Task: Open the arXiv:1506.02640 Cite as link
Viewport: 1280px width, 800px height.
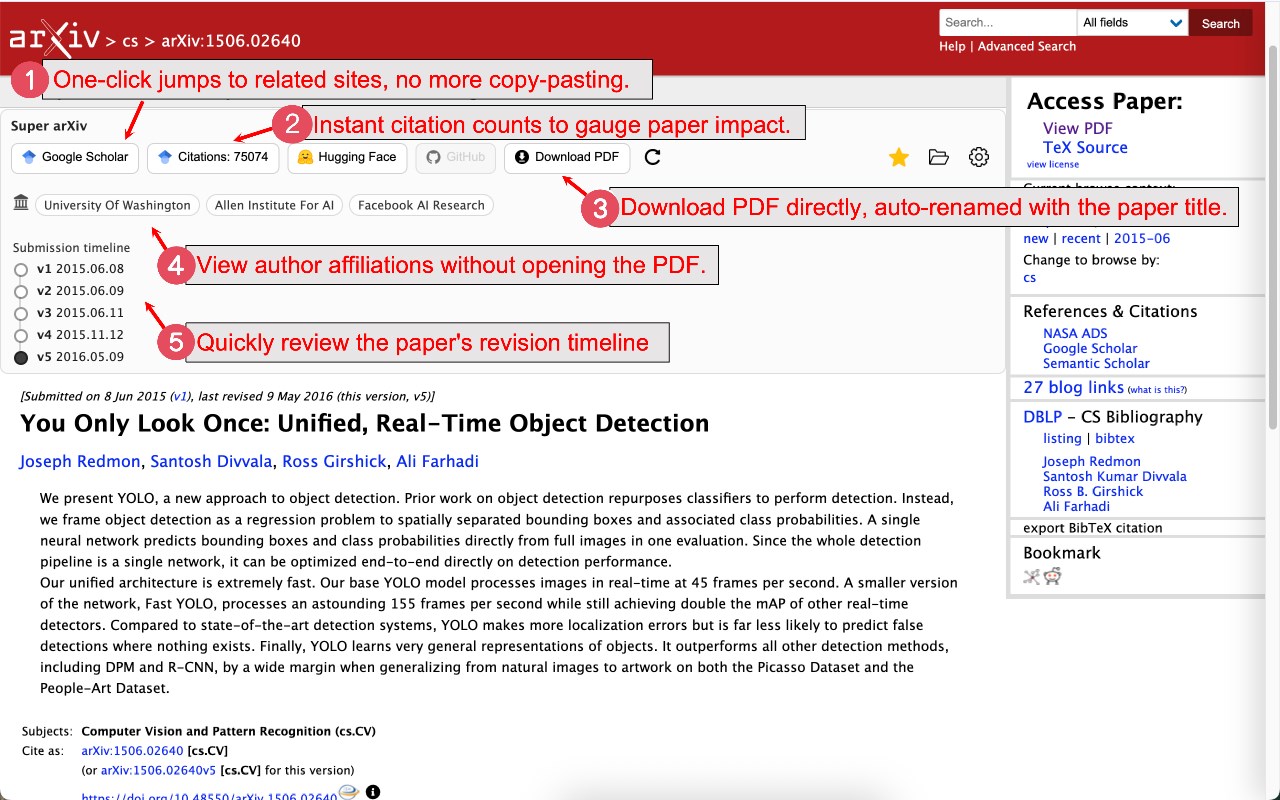Action: [132, 750]
